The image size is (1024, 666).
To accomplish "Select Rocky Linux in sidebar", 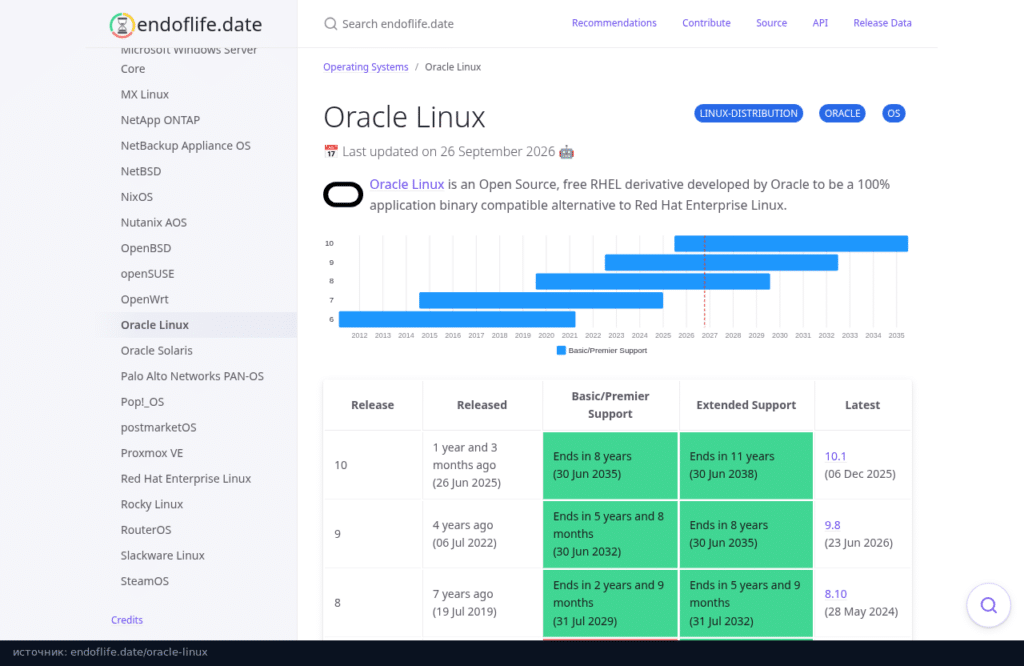I will point(152,504).
